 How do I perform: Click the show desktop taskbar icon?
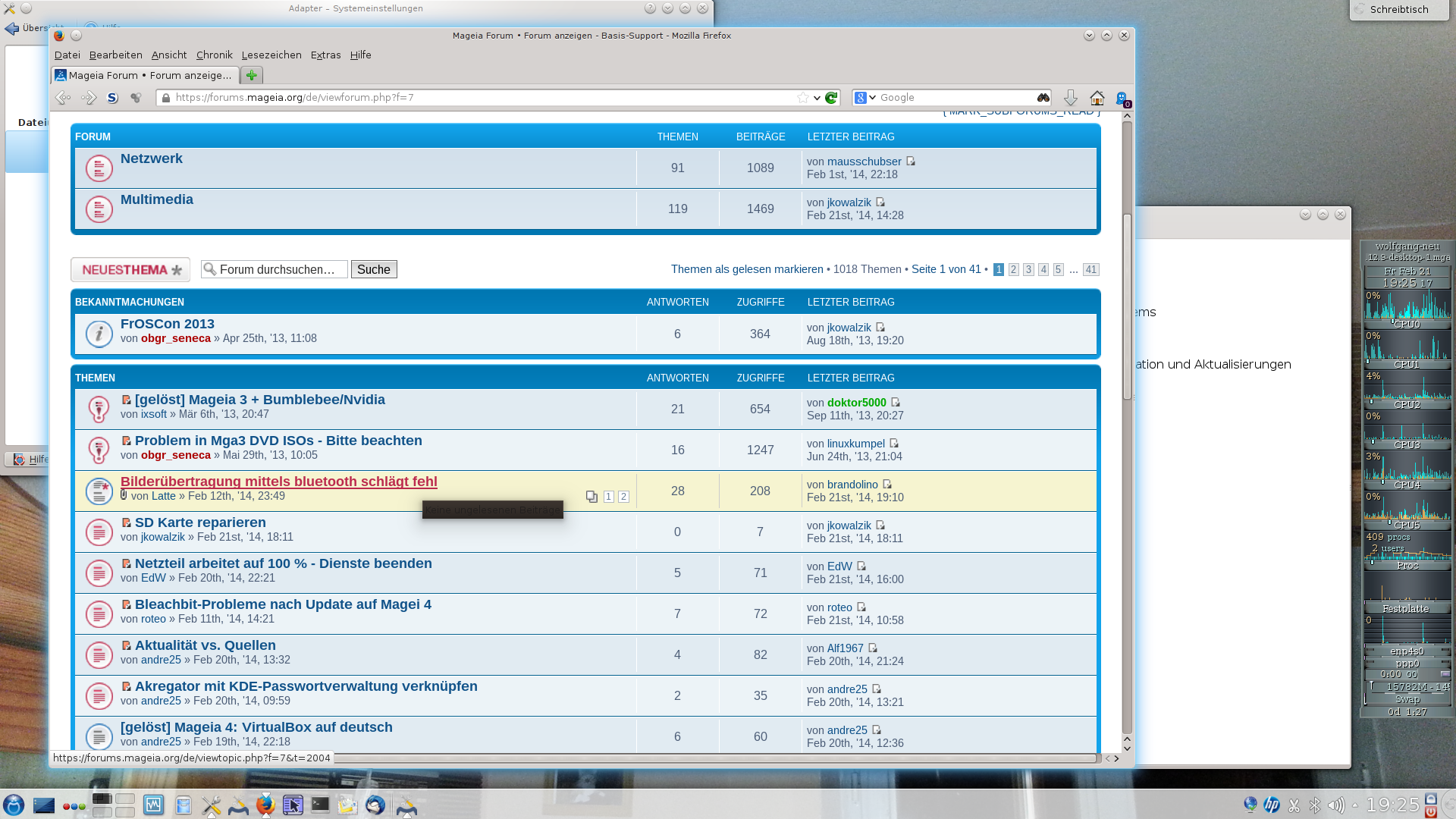point(44,805)
